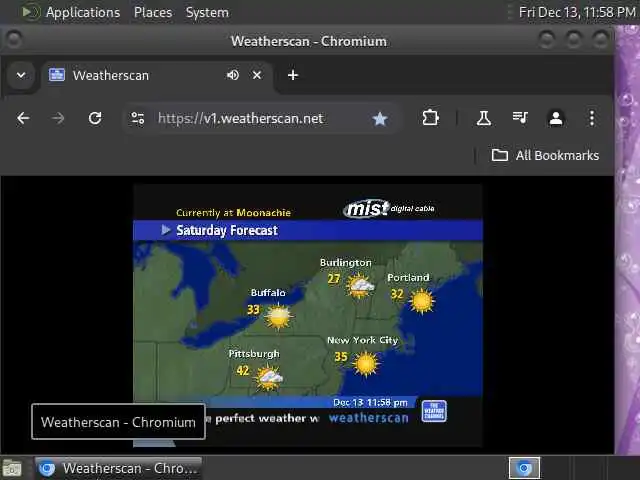Click the Saturday Forecast play arrow
The width and height of the screenshot is (640, 480).
point(166,230)
